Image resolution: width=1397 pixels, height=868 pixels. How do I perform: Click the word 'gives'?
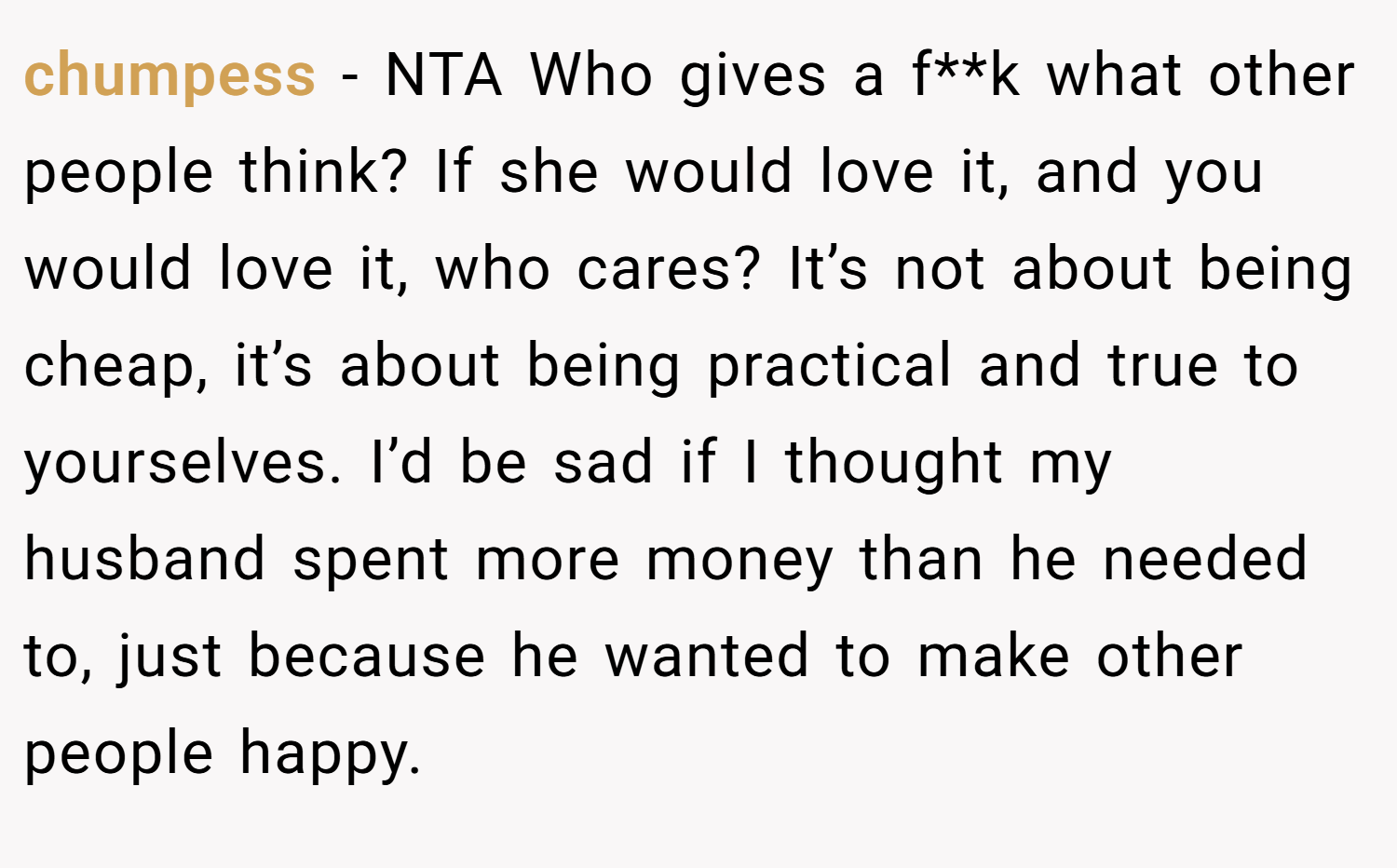(x=753, y=76)
